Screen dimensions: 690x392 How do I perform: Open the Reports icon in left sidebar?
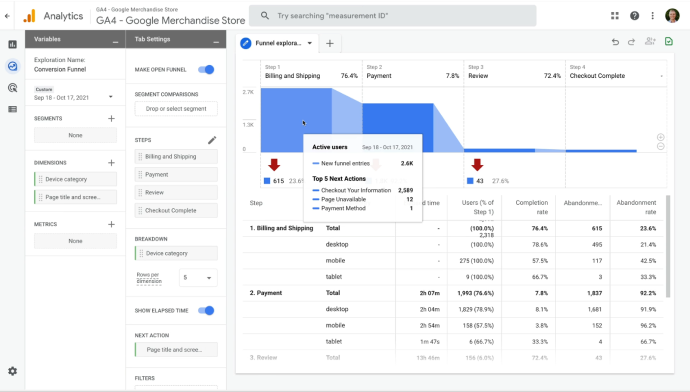pos(12,44)
